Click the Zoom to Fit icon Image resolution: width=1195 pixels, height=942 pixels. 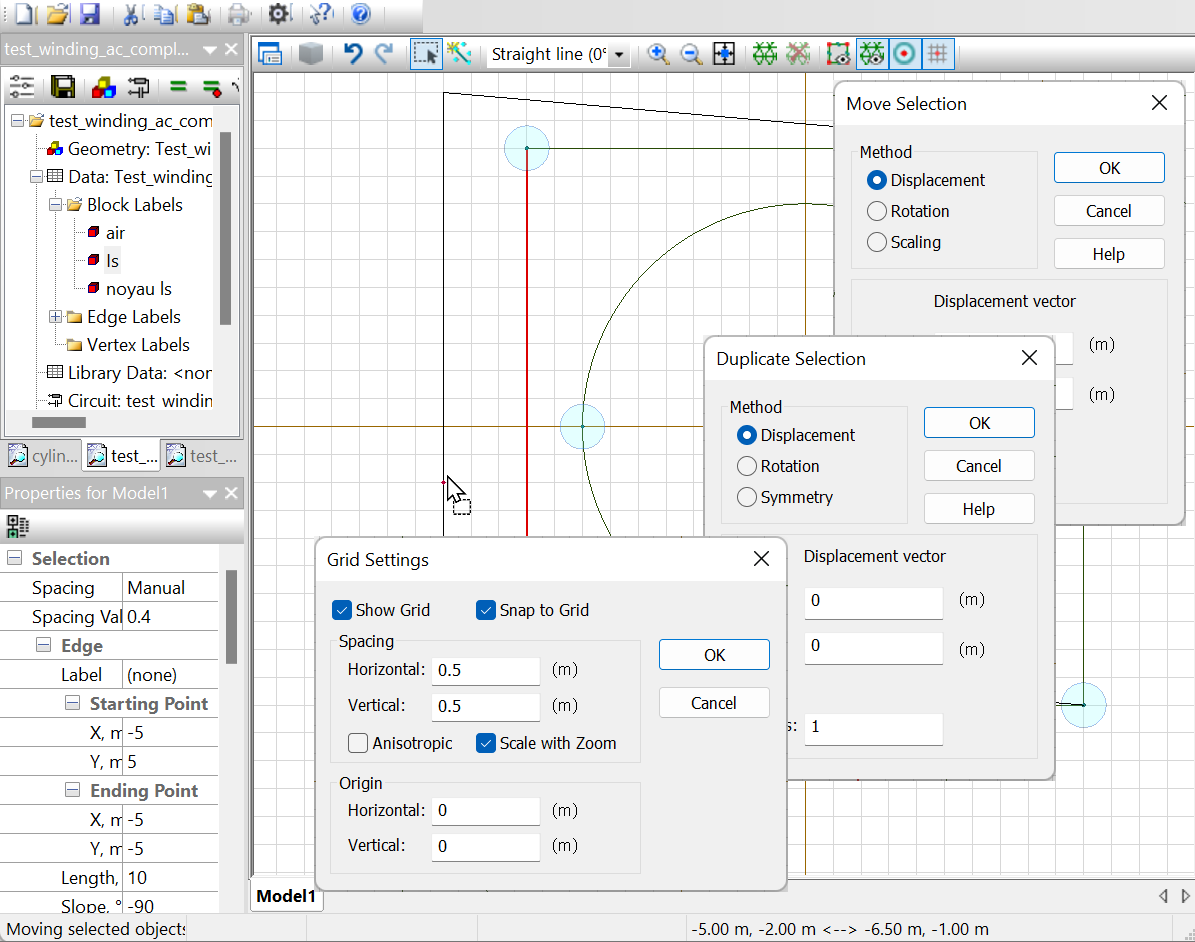coord(724,54)
